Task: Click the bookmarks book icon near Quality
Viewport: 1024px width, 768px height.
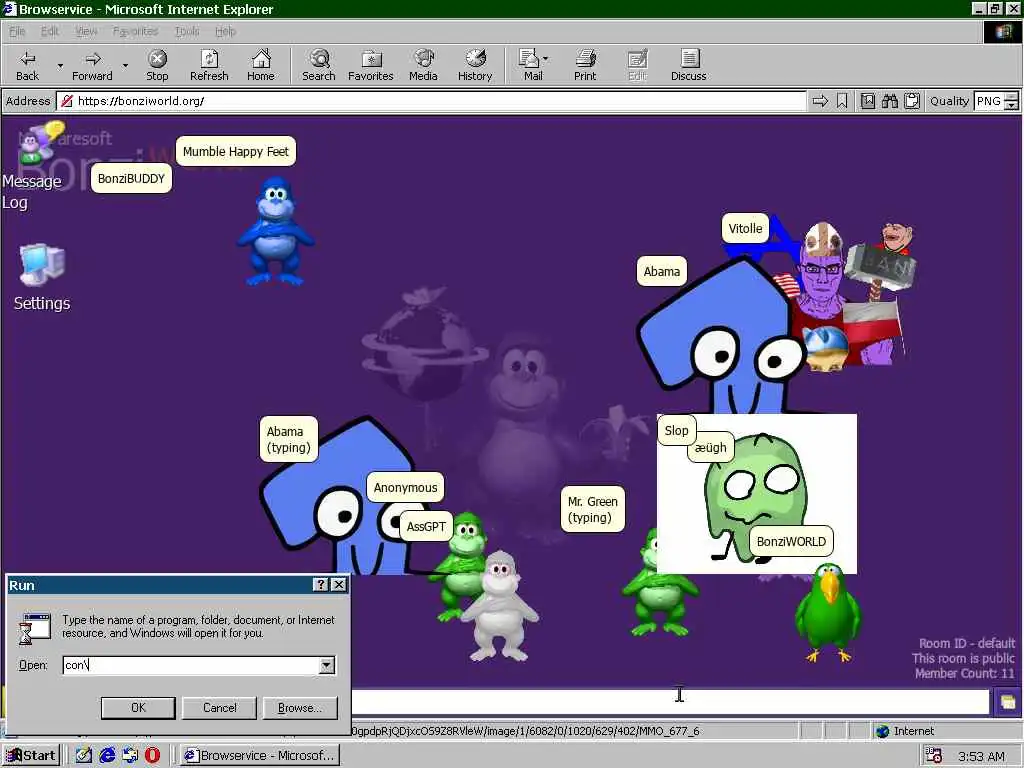Action: pos(868,101)
